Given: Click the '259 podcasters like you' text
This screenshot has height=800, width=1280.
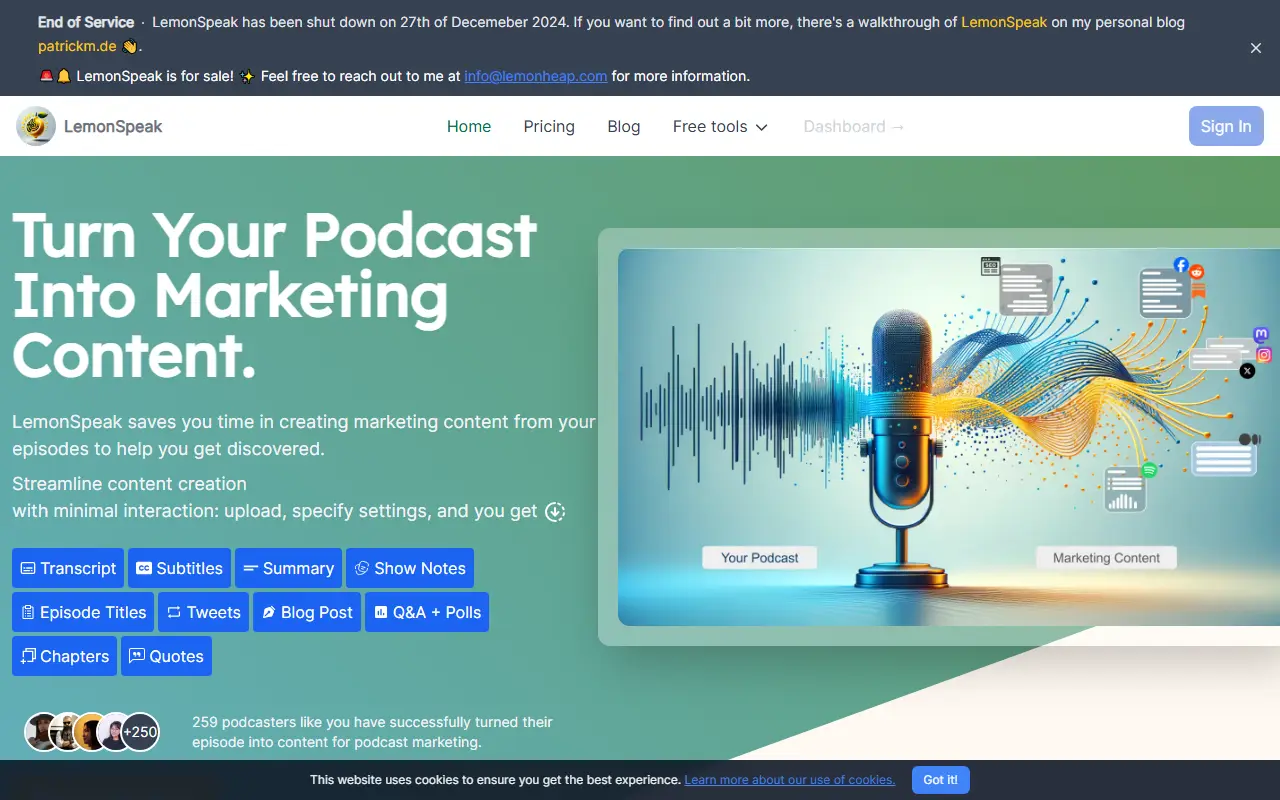Looking at the screenshot, I should pyautogui.click(x=372, y=732).
